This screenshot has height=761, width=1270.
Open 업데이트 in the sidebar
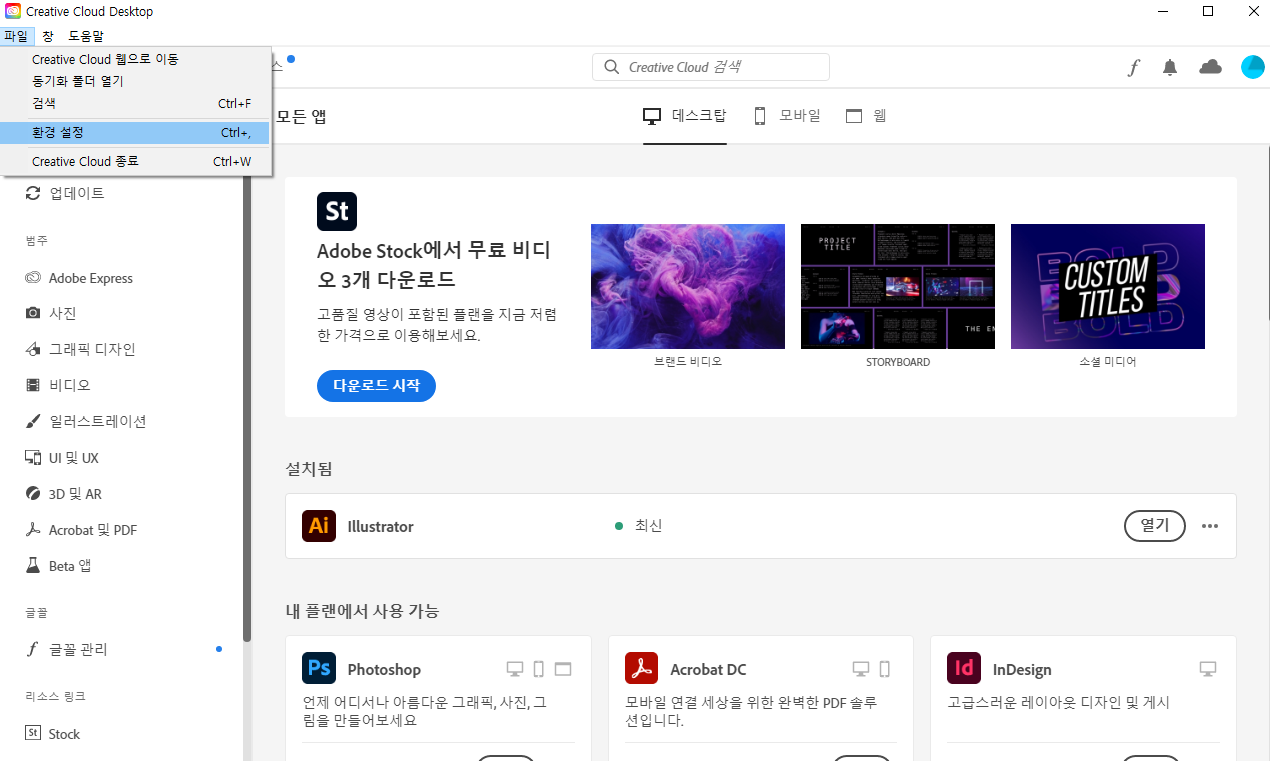(64, 193)
